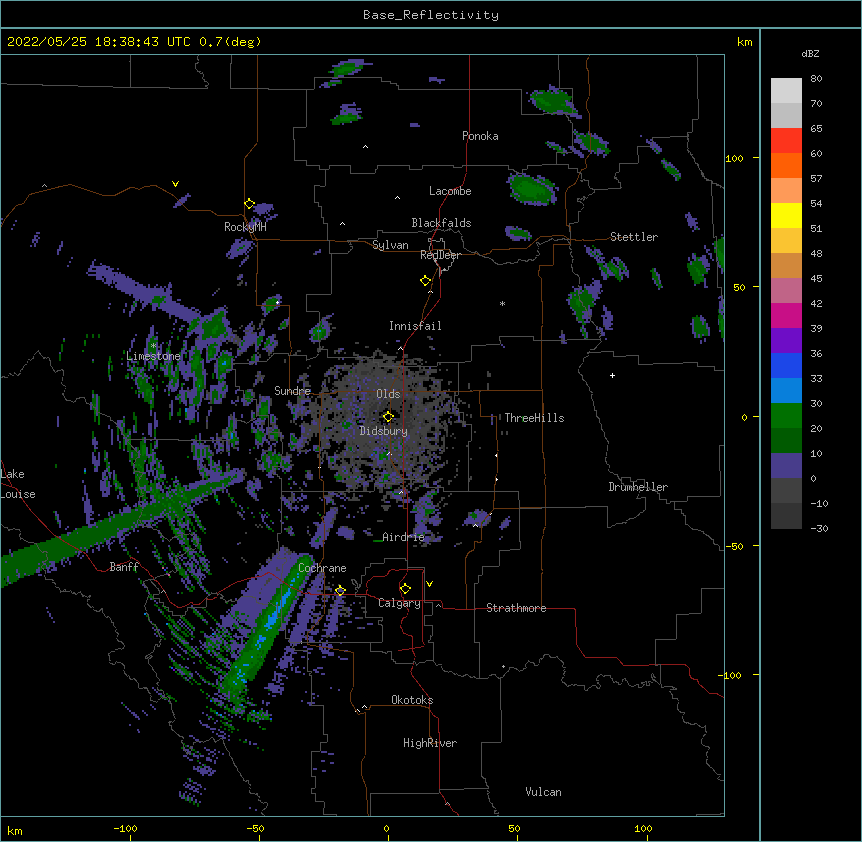Select the pink 42–45 dBZ legend swatch
This screenshot has width=862, height=842.
tap(786, 290)
